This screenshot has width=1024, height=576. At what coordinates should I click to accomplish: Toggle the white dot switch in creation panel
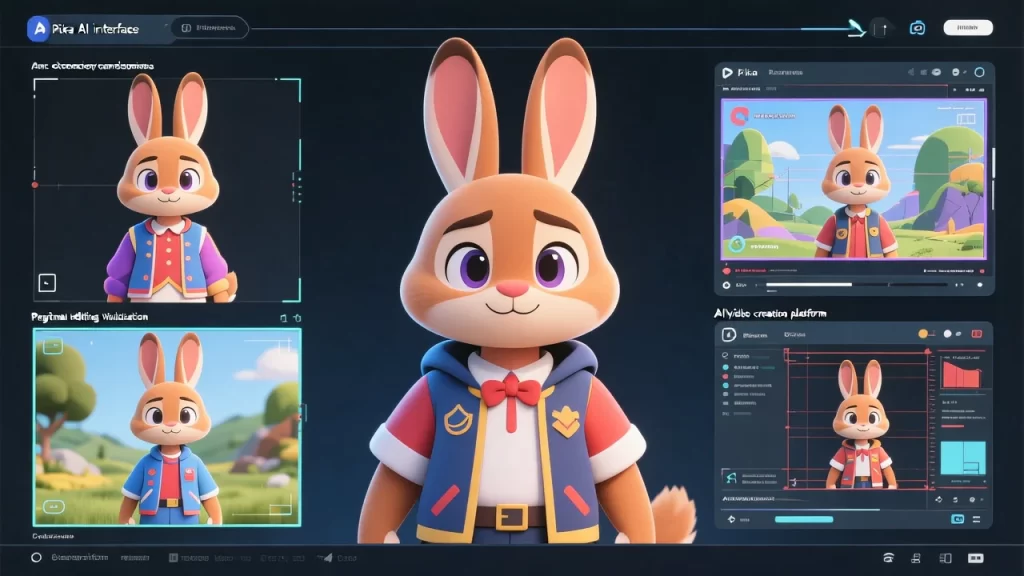pyautogui.click(x=945, y=333)
